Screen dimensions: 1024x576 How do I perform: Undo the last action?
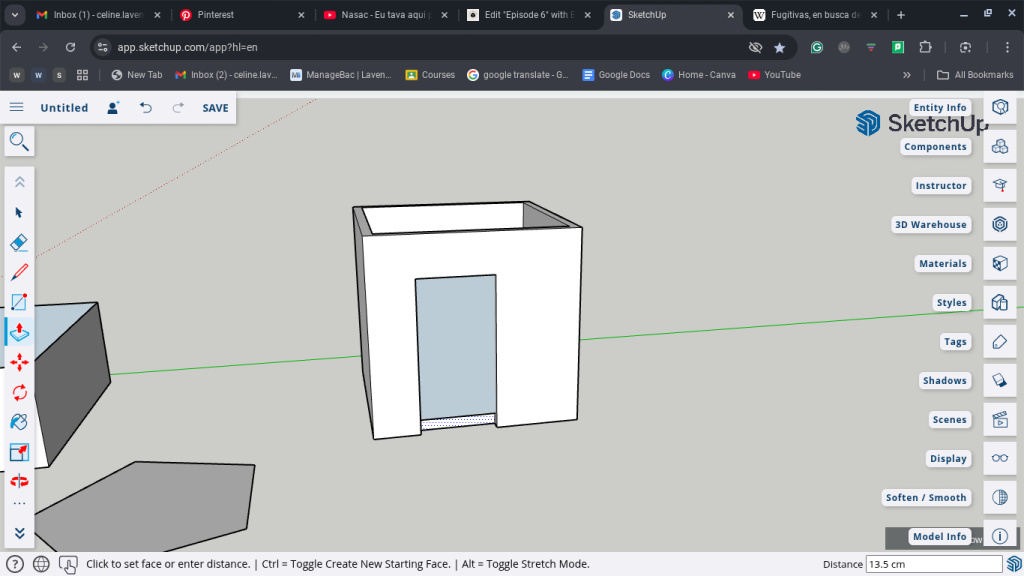coord(146,108)
